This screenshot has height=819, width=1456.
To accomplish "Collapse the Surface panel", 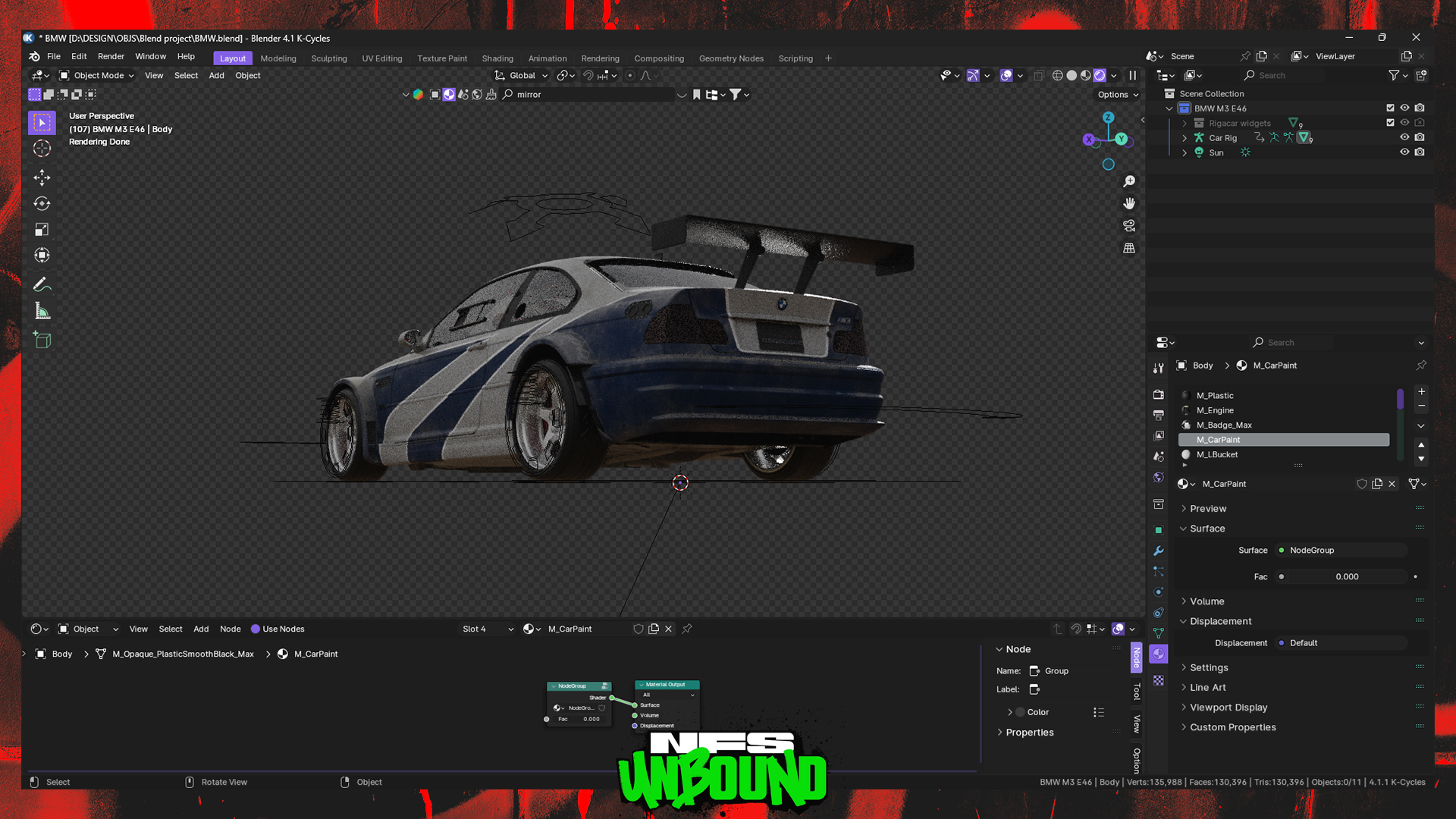I will tap(1207, 529).
